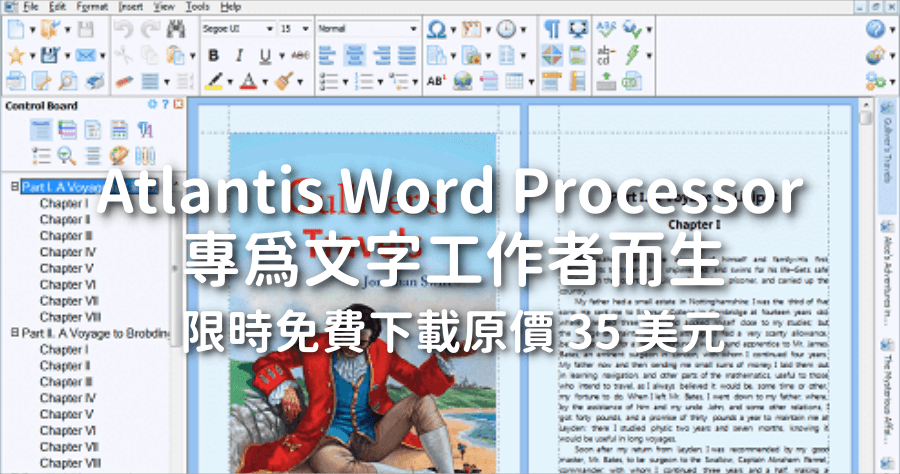Image resolution: width=900 pixels, height=474 pixels.
Task: Click Control Board question mark icon
Action: click(x=165, y=104)
